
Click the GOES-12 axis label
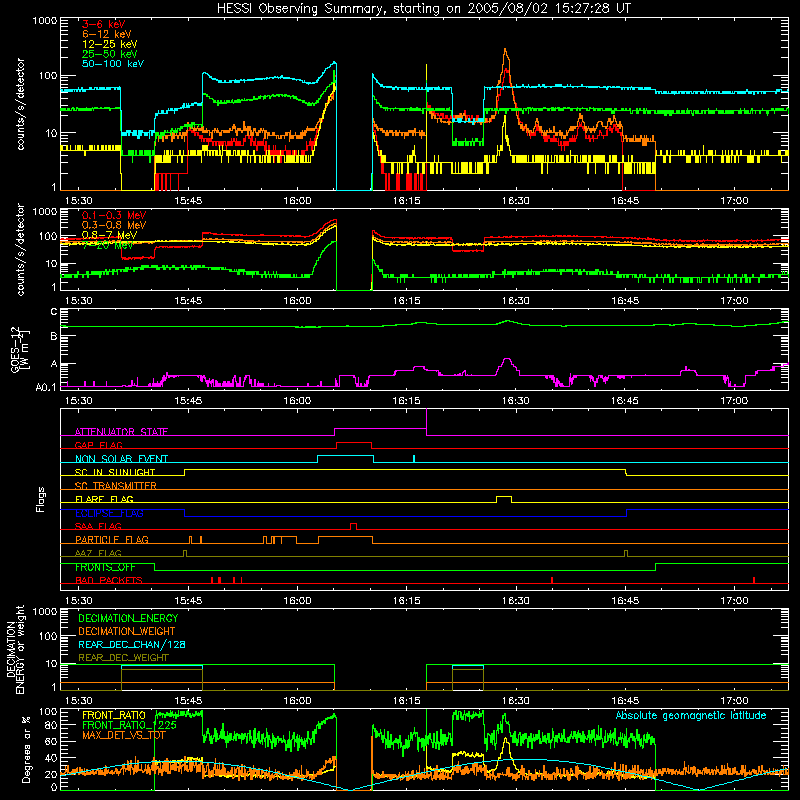pyautogui.click(x=20, y=349)
